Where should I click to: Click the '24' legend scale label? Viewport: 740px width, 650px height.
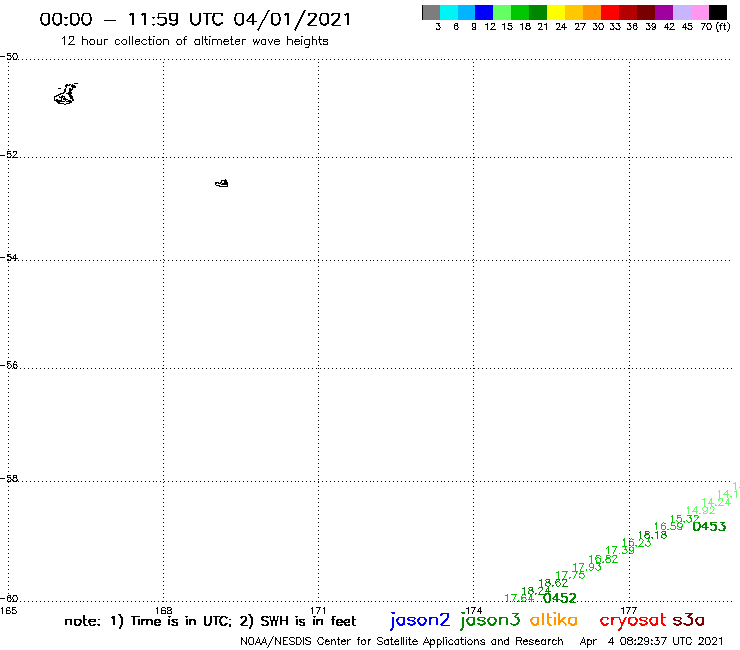tap(561, 27)
